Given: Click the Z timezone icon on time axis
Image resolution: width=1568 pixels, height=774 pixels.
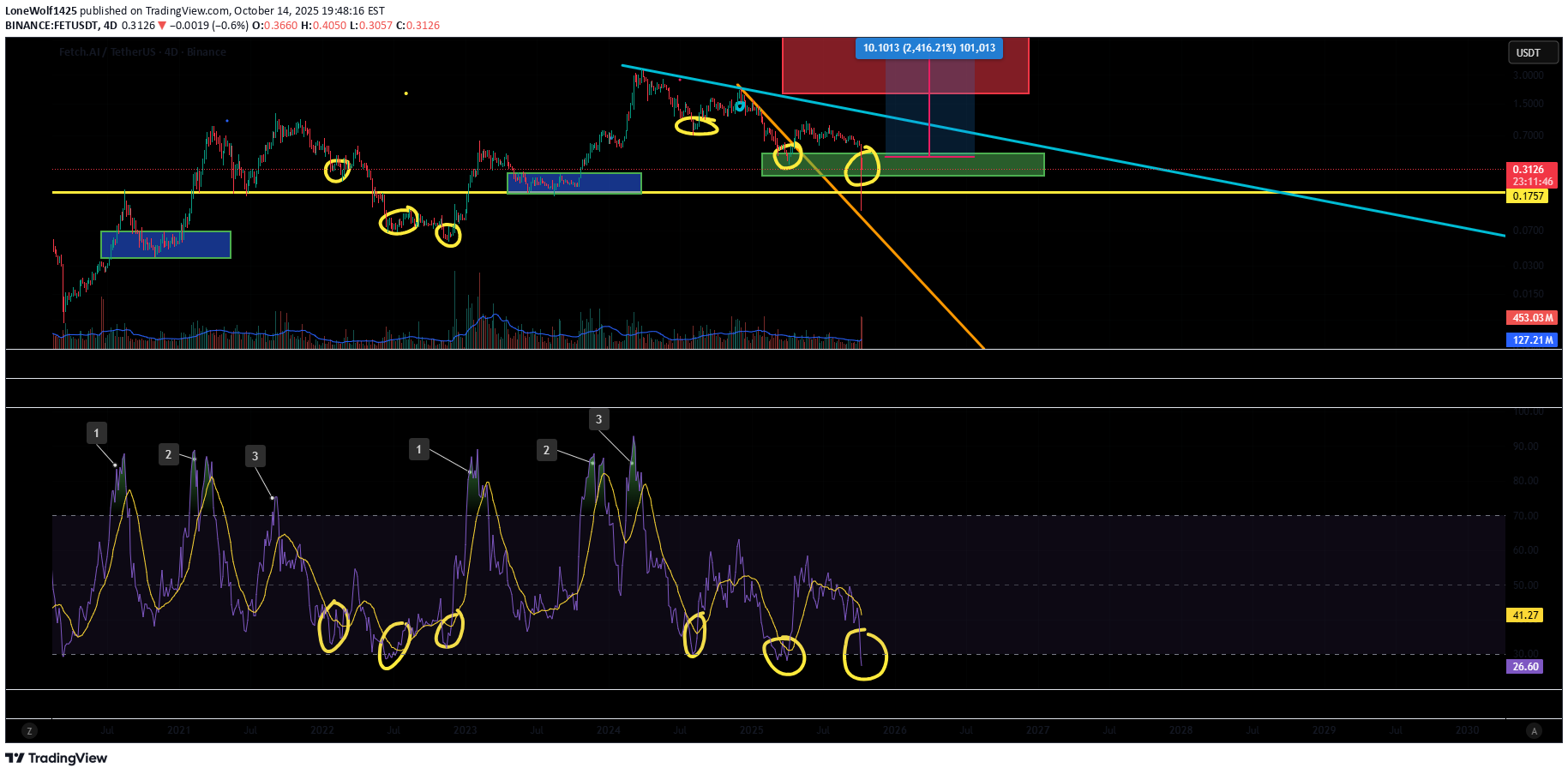Looking at the screenshot, I should tap(29, 730).
